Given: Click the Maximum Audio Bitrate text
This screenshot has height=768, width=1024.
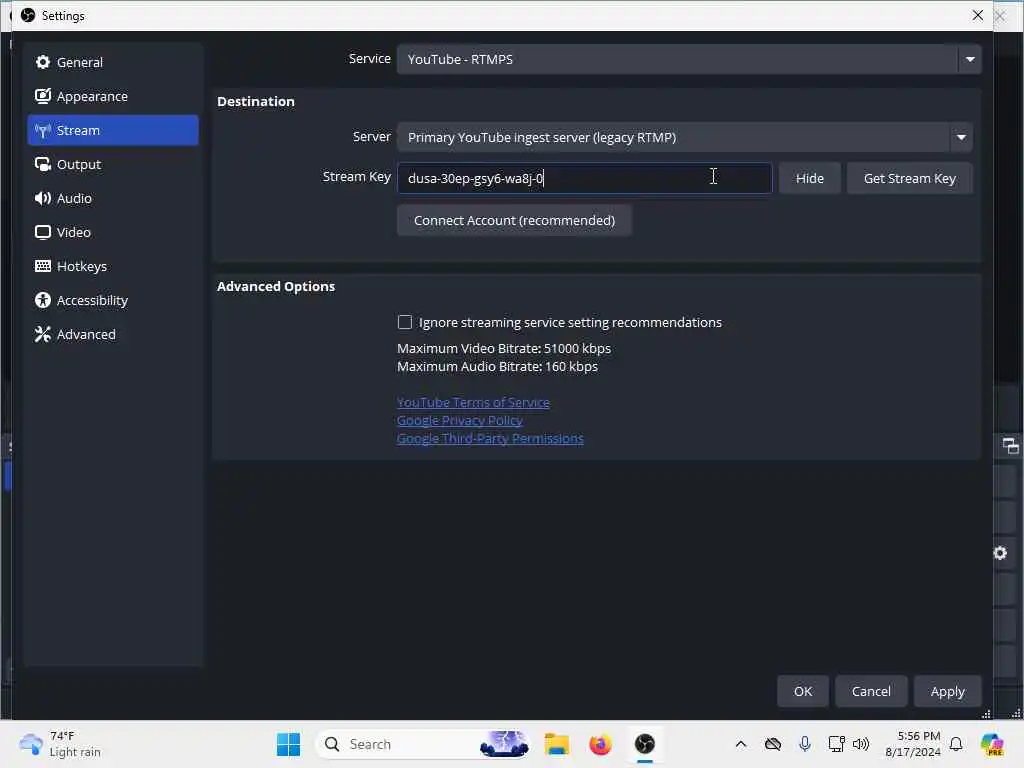Looking at the screenshot, I should 497,366.
